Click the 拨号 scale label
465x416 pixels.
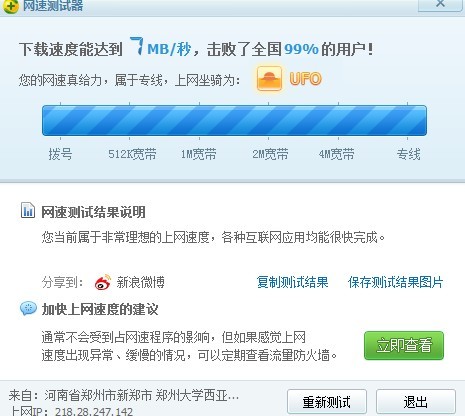pyautogui.click(x=60, y=154)
